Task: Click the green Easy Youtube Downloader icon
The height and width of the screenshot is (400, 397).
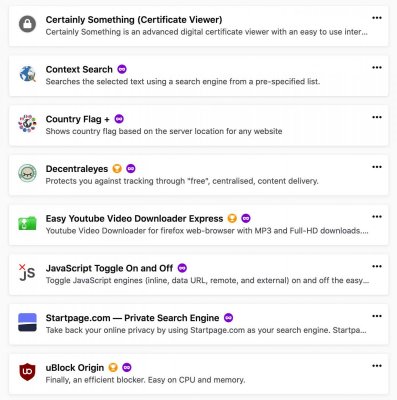Action: click(27, 223)
